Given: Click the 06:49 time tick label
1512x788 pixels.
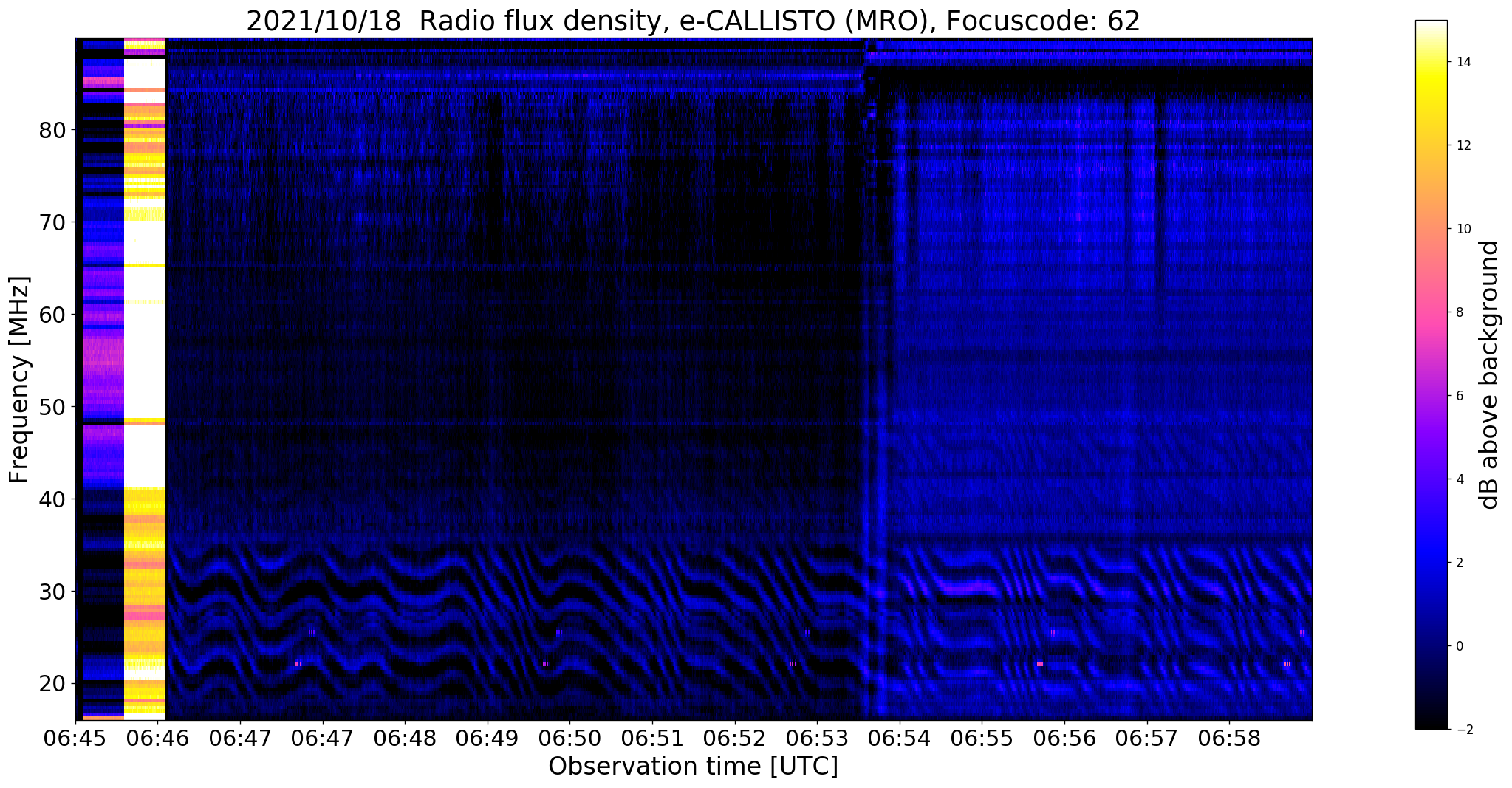Looking at the screenshot, I should pyautogui.click(x=488, y=739).
